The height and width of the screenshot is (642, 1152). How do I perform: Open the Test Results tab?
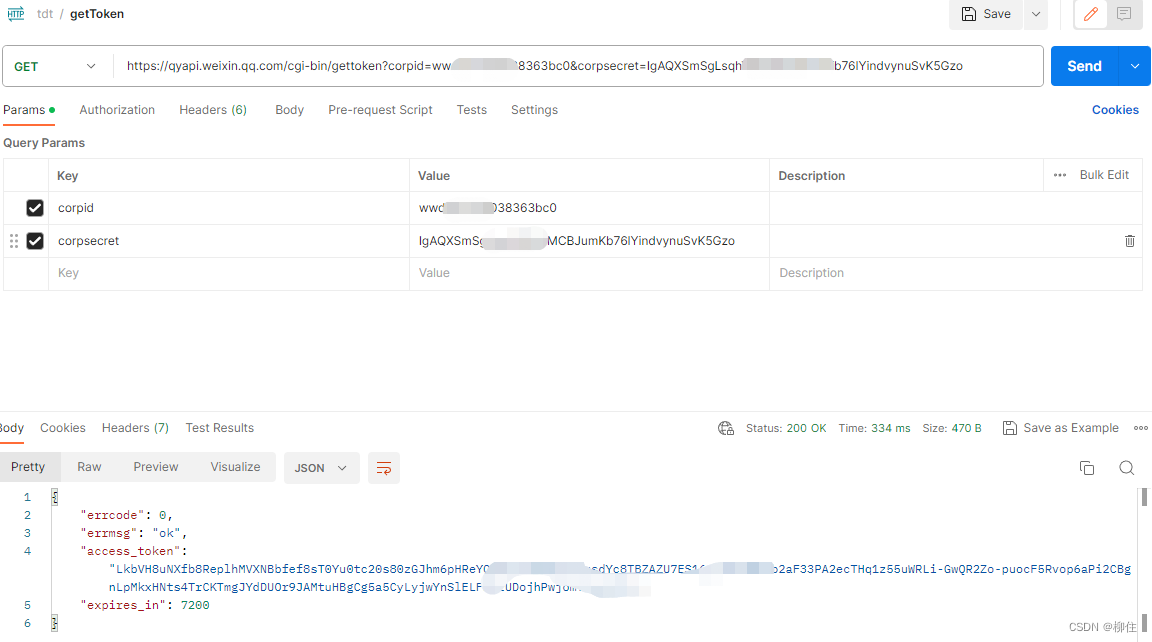tap(220, 428)
